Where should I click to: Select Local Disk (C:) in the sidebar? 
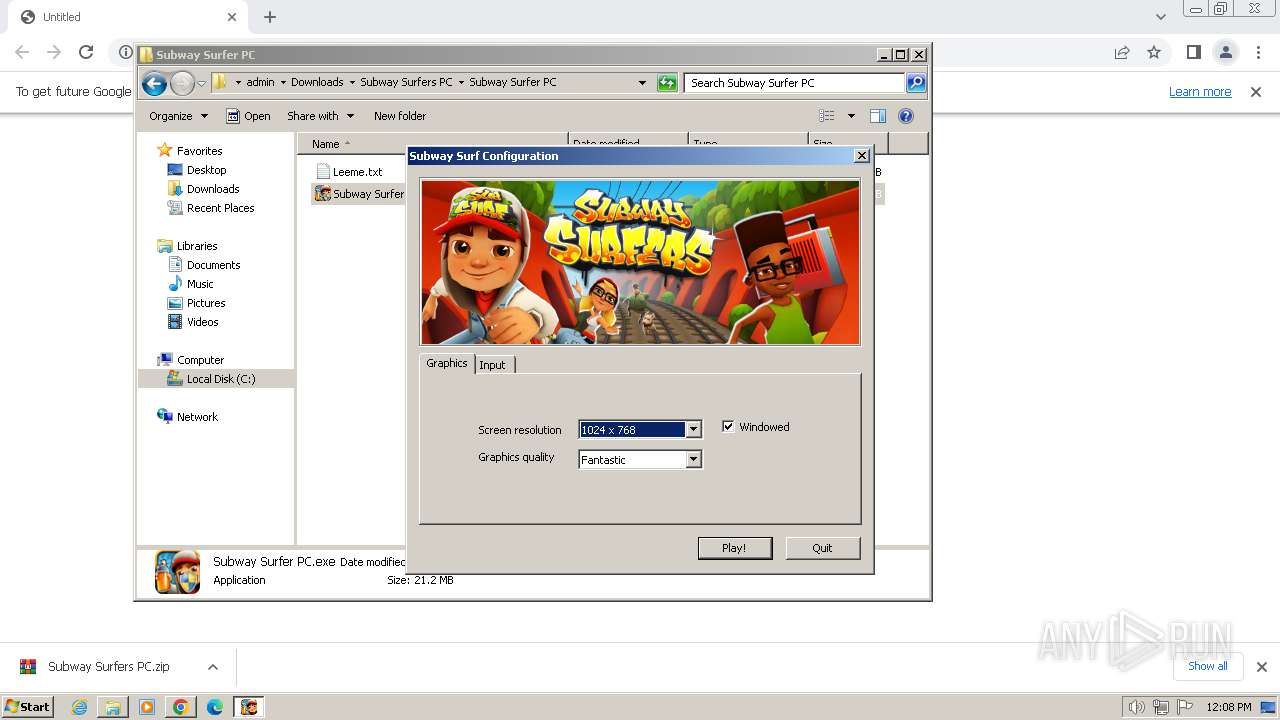(221, 379)
